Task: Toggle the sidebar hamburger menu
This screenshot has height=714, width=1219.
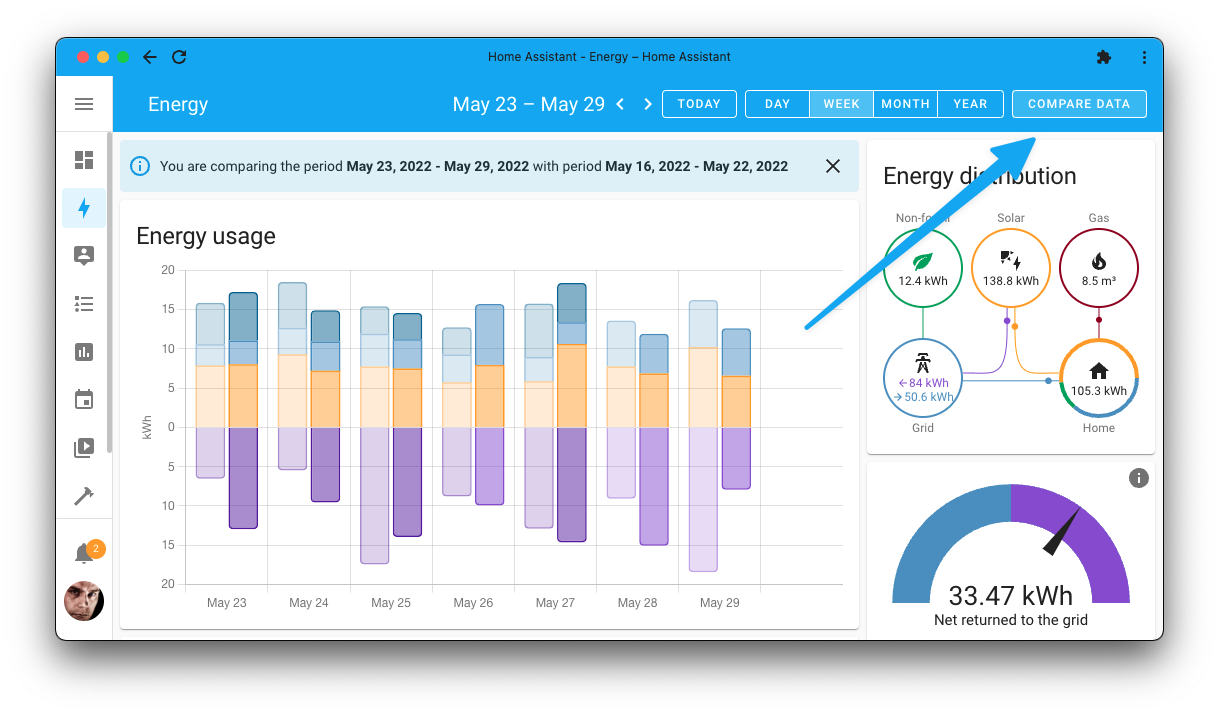Action: click(x=84, y=104)
